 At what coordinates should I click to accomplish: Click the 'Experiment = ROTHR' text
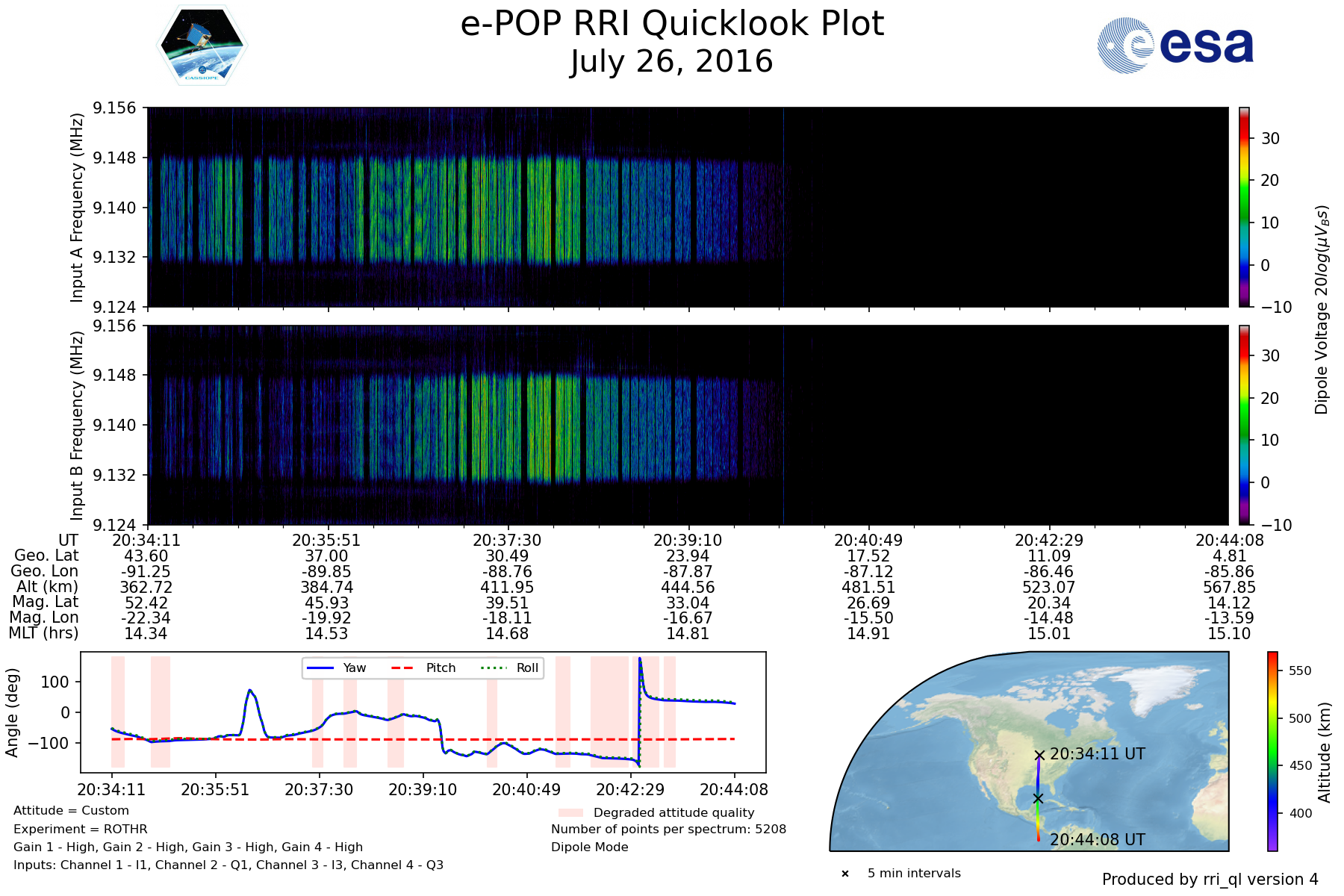tap(81, 829)
